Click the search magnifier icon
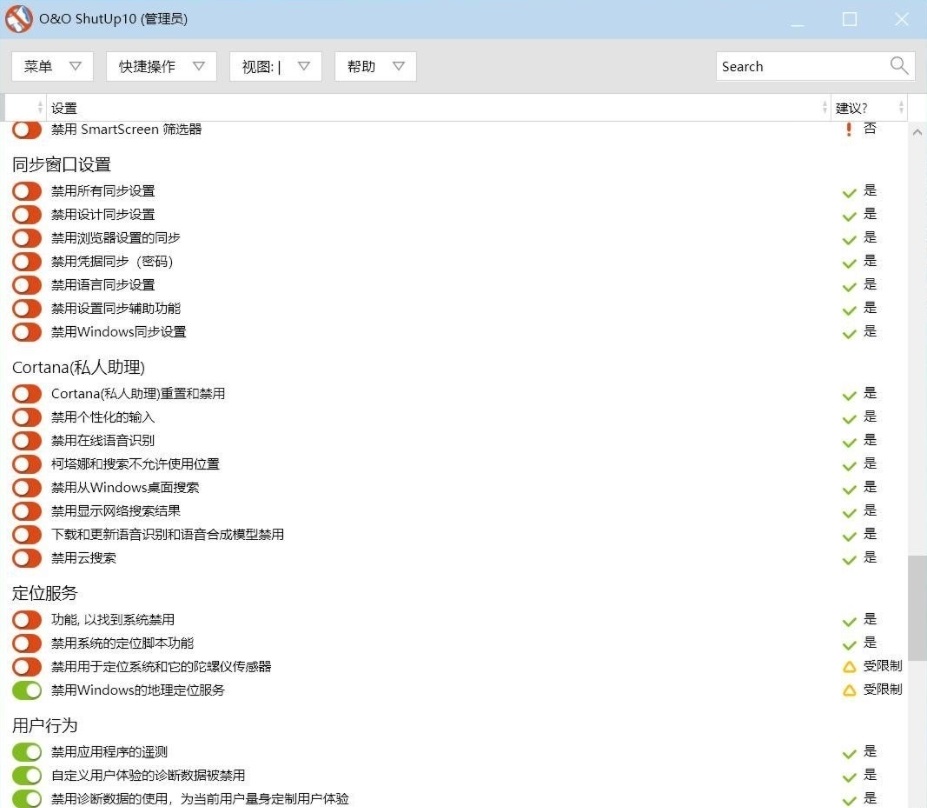Viewport: 927px width, 808px height. click(x=899, y=66)
